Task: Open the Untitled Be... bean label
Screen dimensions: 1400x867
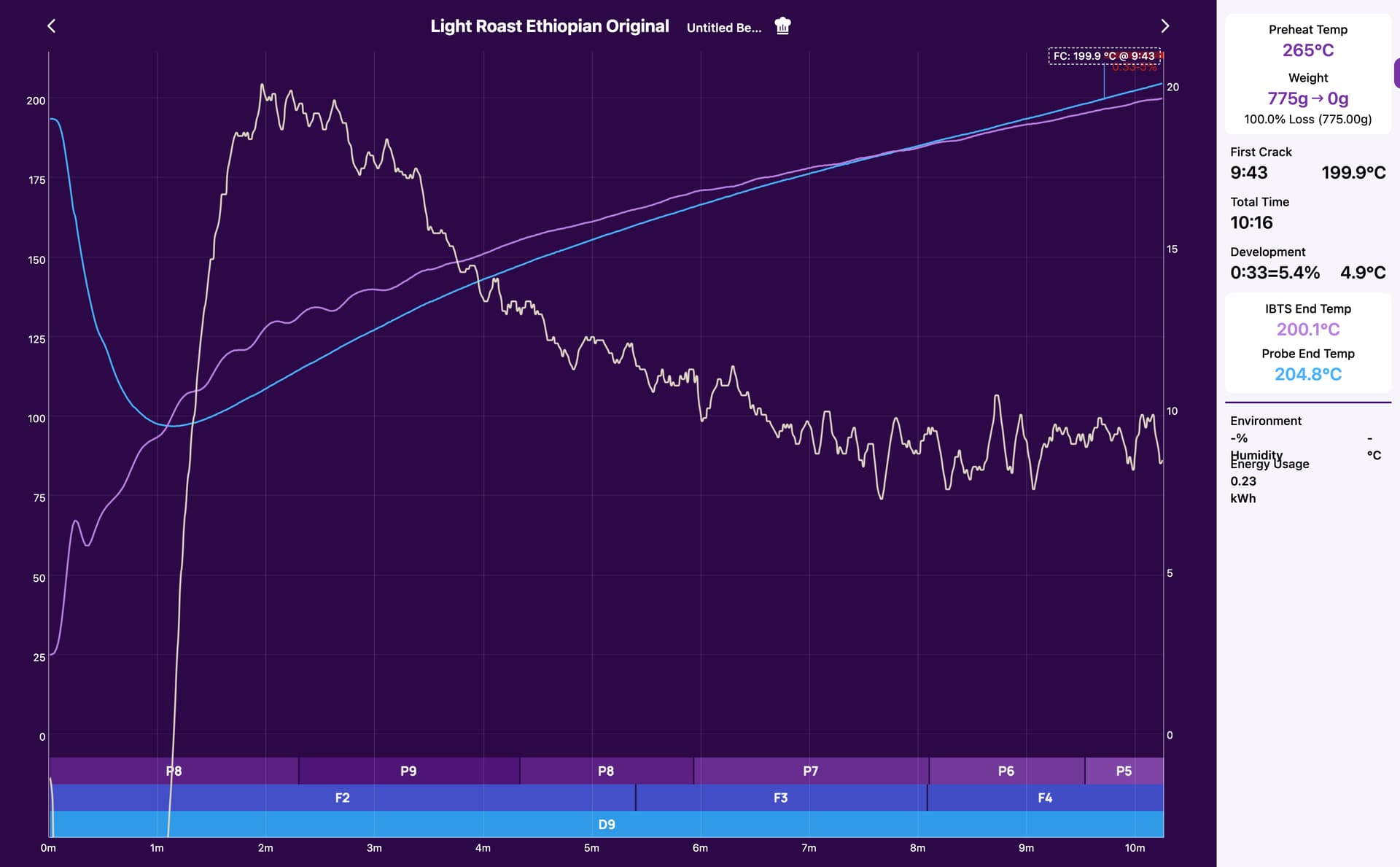Action: pyautogui.click(x=723, y=28)
